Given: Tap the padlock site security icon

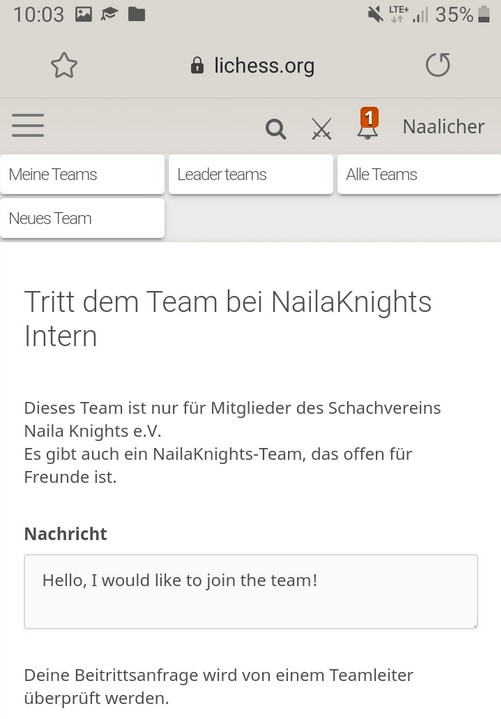Looking at the screenshot, I should [197, 66].
